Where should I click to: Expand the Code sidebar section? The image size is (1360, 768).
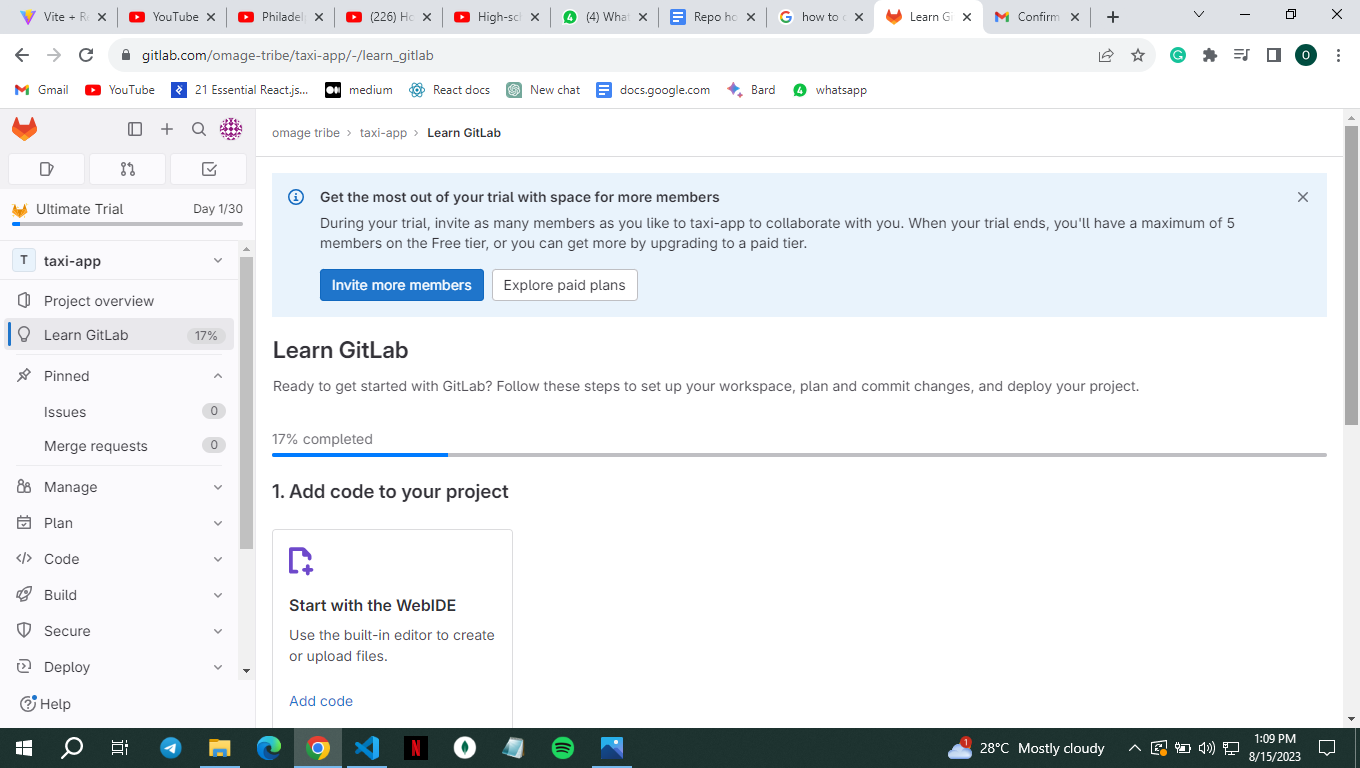120,559
